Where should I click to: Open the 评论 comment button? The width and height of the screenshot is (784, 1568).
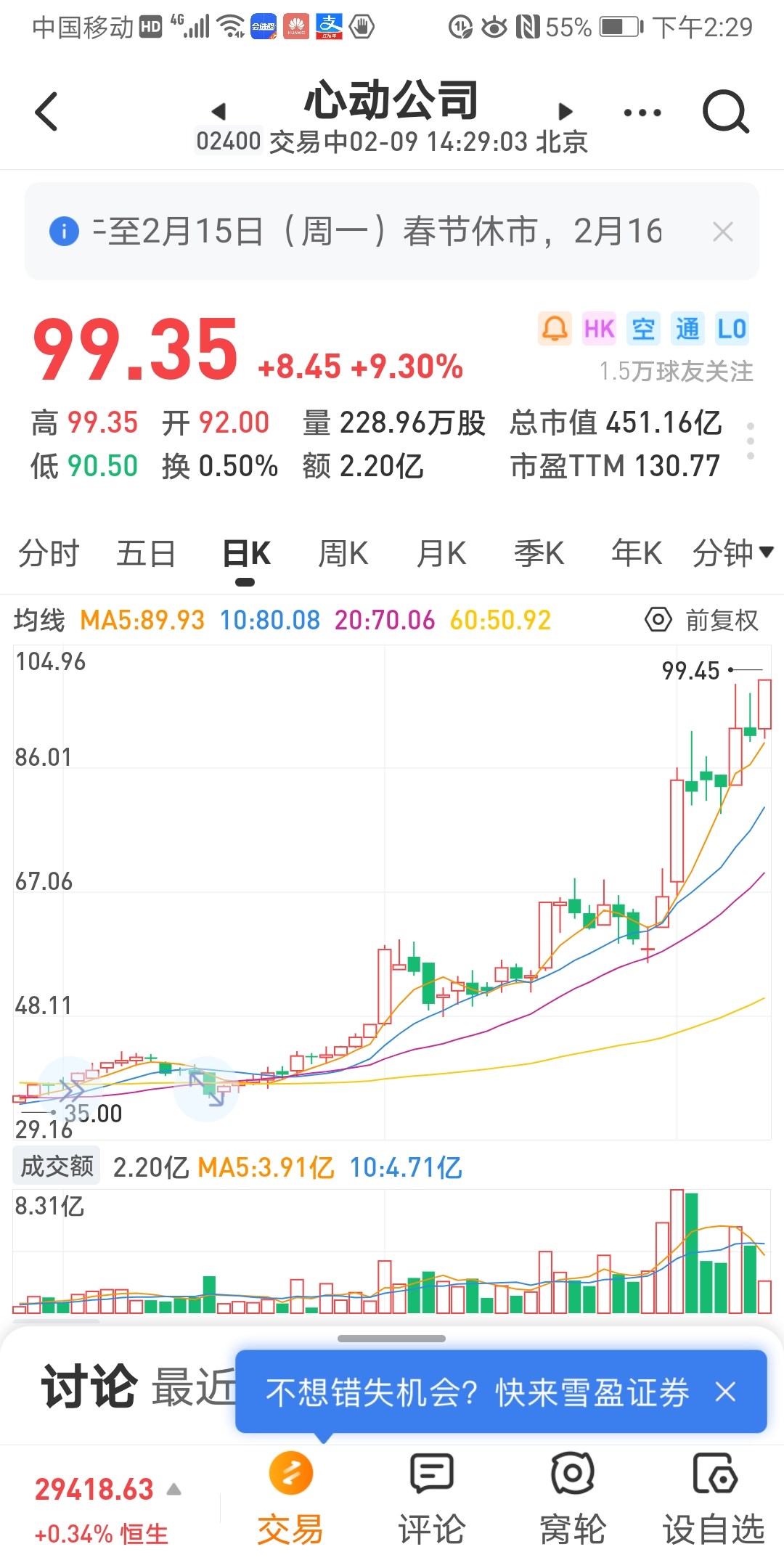click(x=431, y=1498)
